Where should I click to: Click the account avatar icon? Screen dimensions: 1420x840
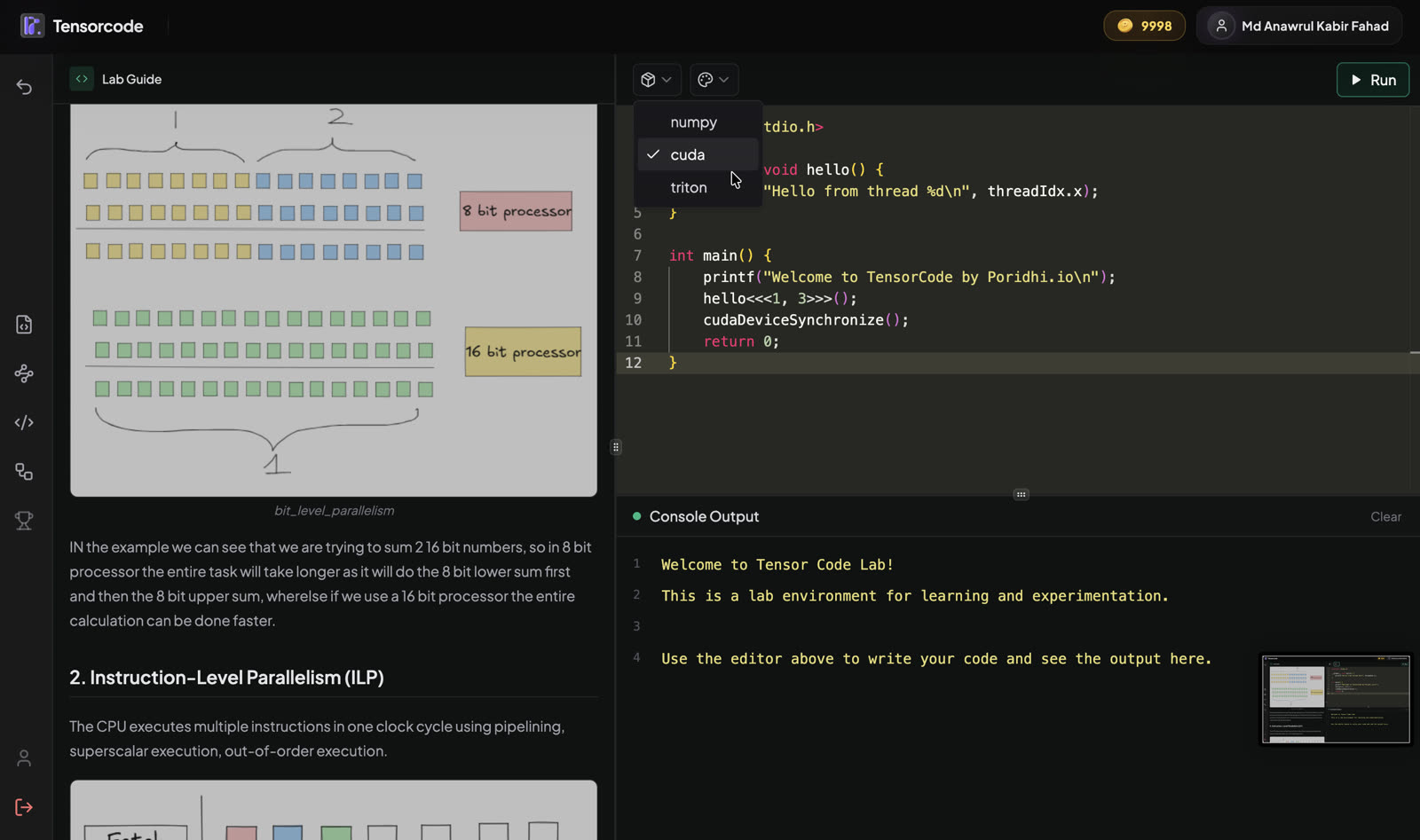pos(1221,26)
